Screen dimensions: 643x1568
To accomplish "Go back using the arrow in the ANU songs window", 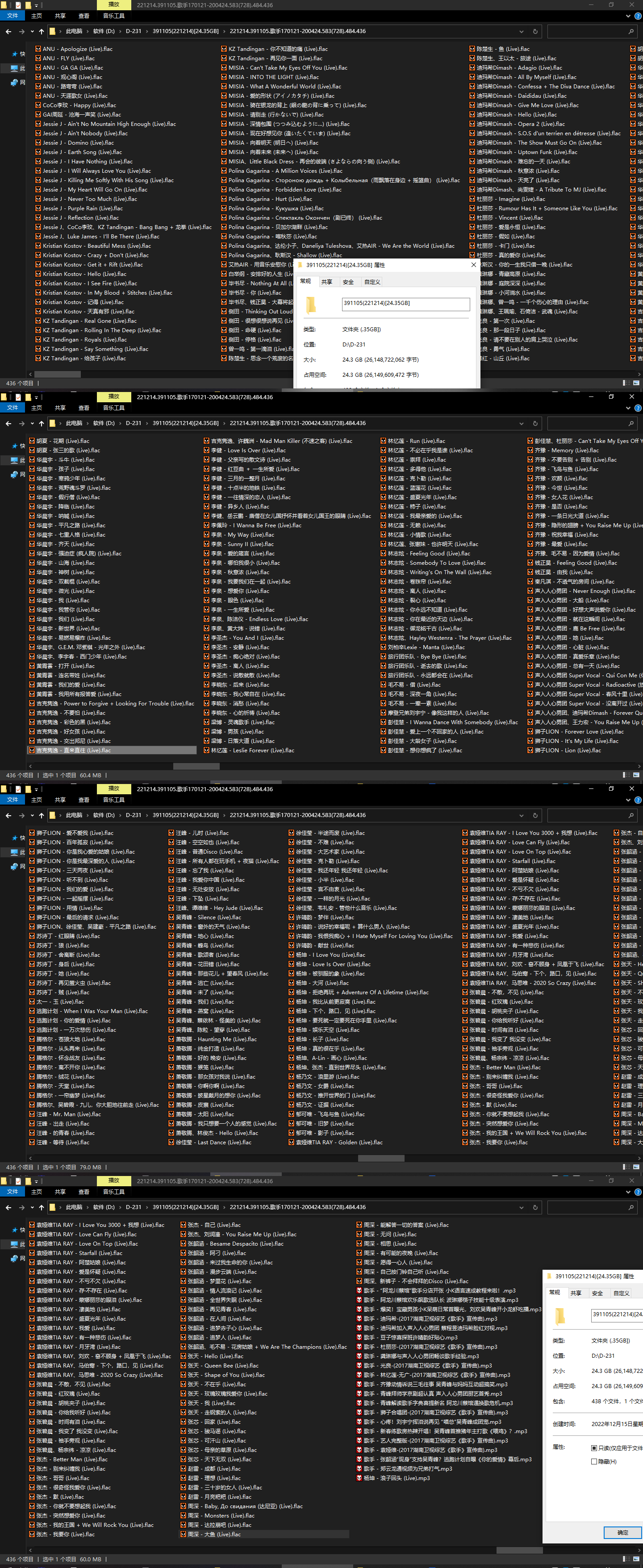I will (8, 31).
